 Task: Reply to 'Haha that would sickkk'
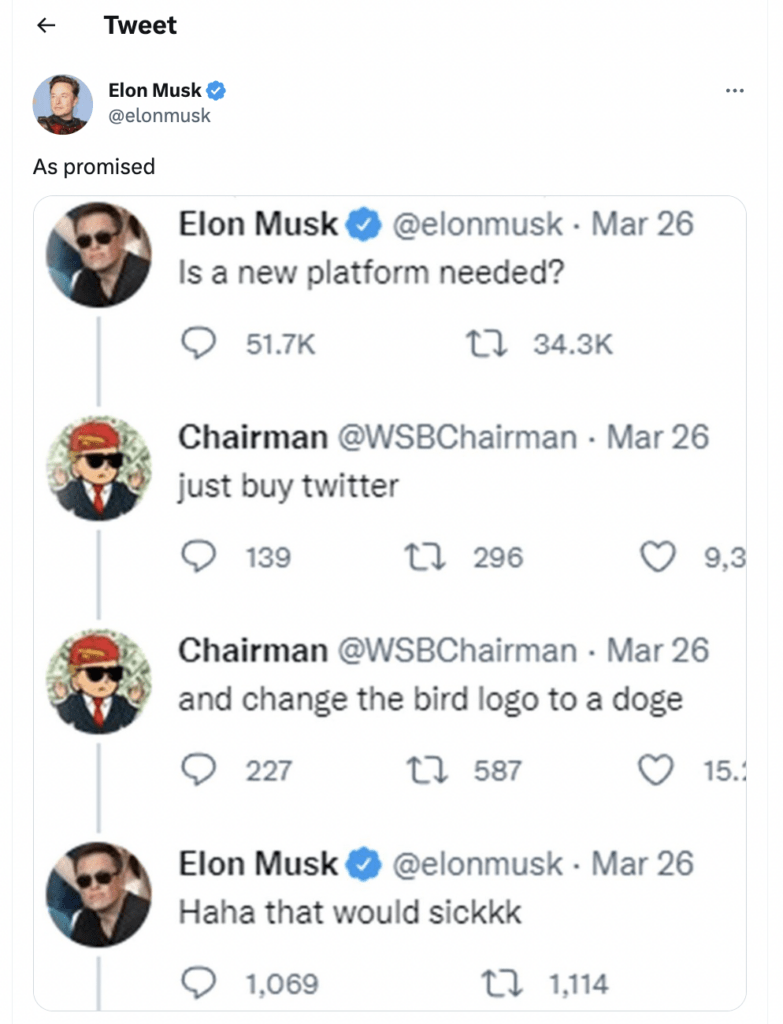click(201, 983)
